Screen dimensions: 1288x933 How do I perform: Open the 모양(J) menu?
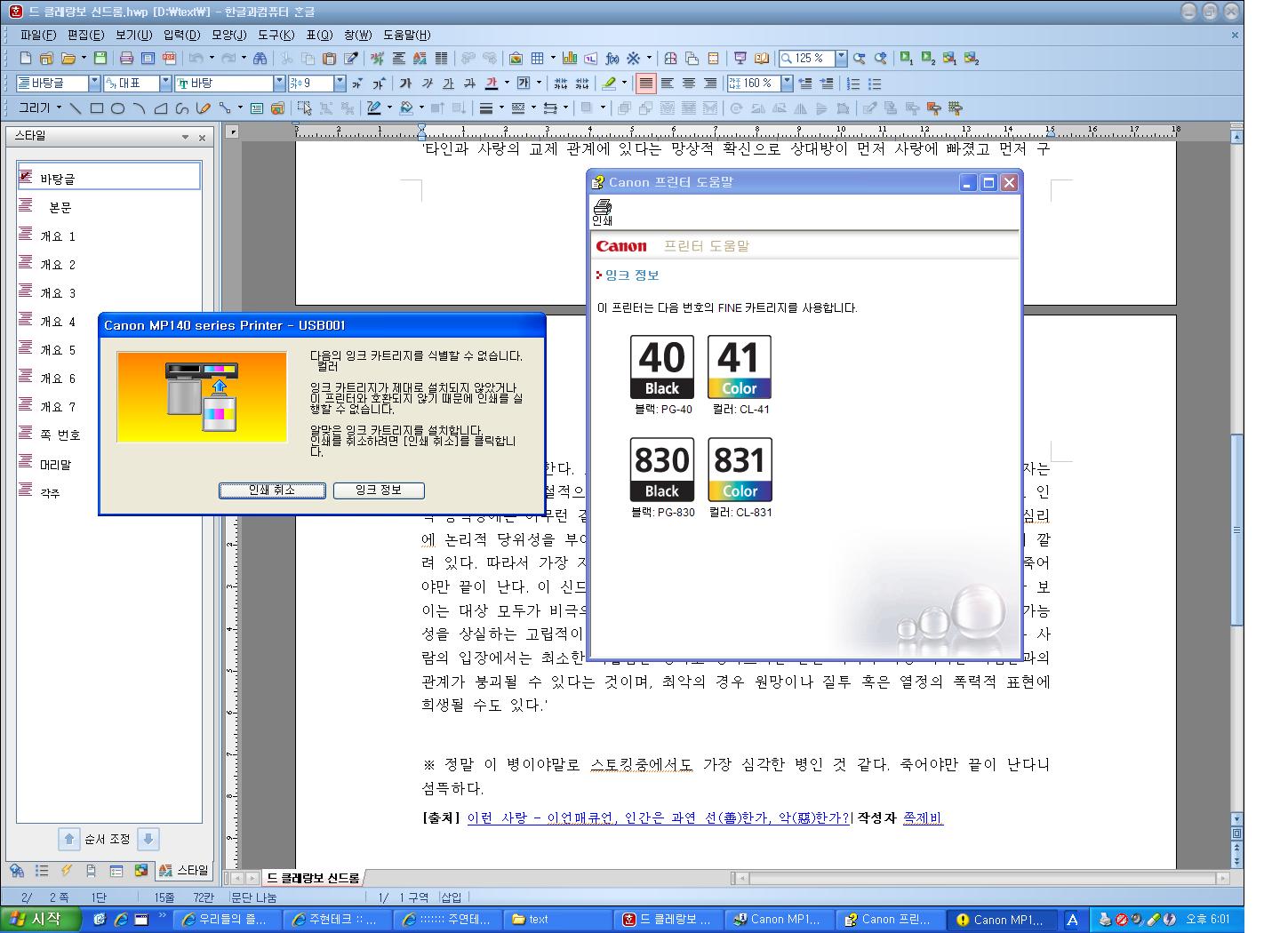coord(229,36)
